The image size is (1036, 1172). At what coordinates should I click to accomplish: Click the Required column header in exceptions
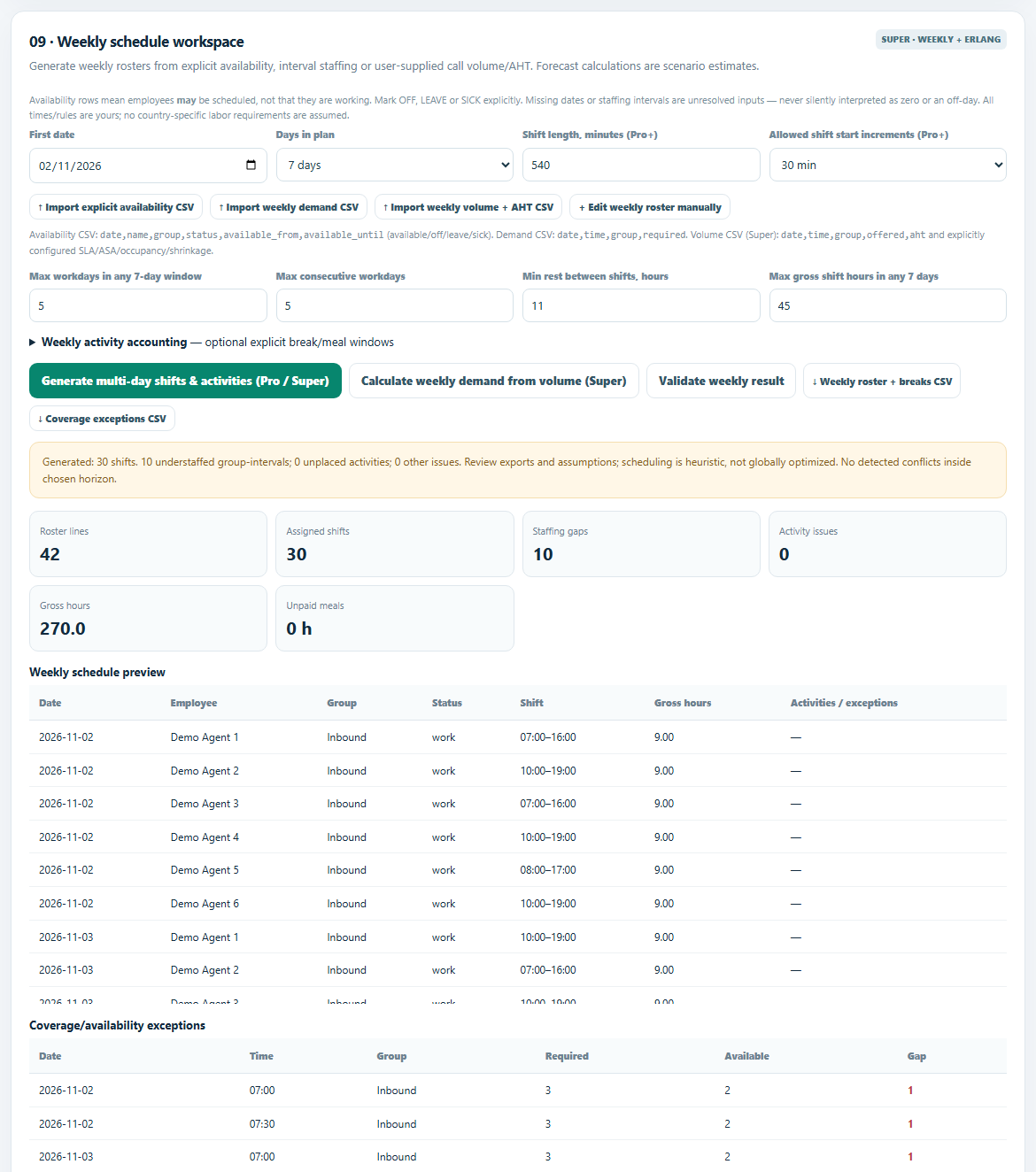567,1056
